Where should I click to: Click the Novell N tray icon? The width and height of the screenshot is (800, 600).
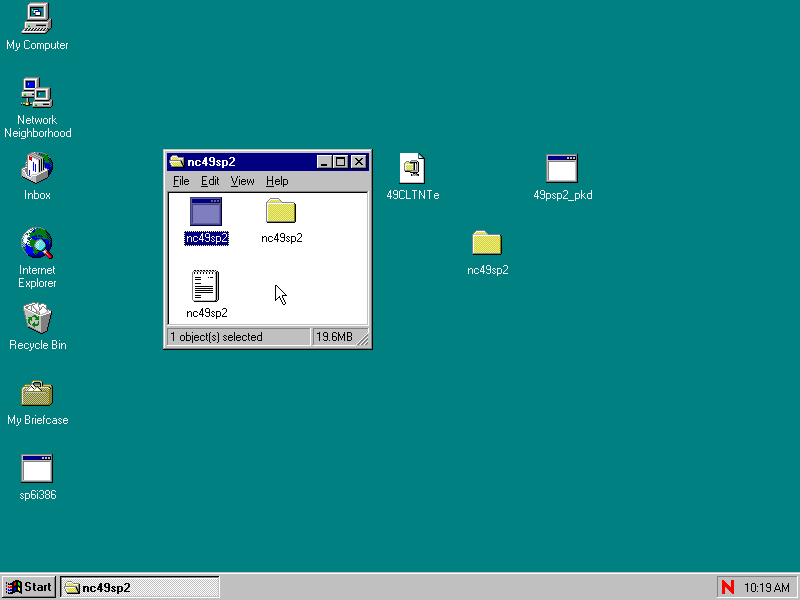tap(728, 587)
